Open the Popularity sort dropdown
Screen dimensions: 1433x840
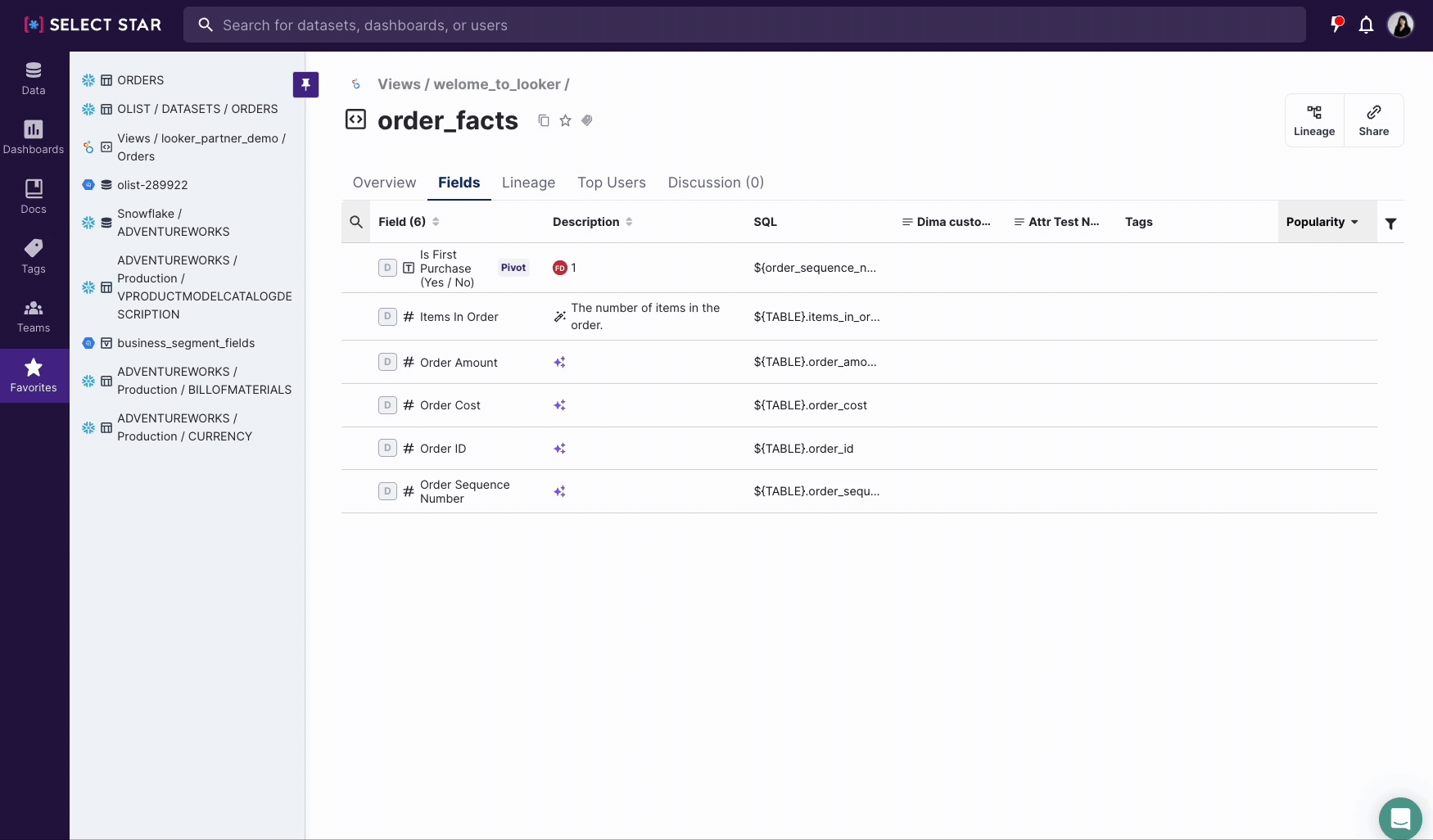[1322, 222]
